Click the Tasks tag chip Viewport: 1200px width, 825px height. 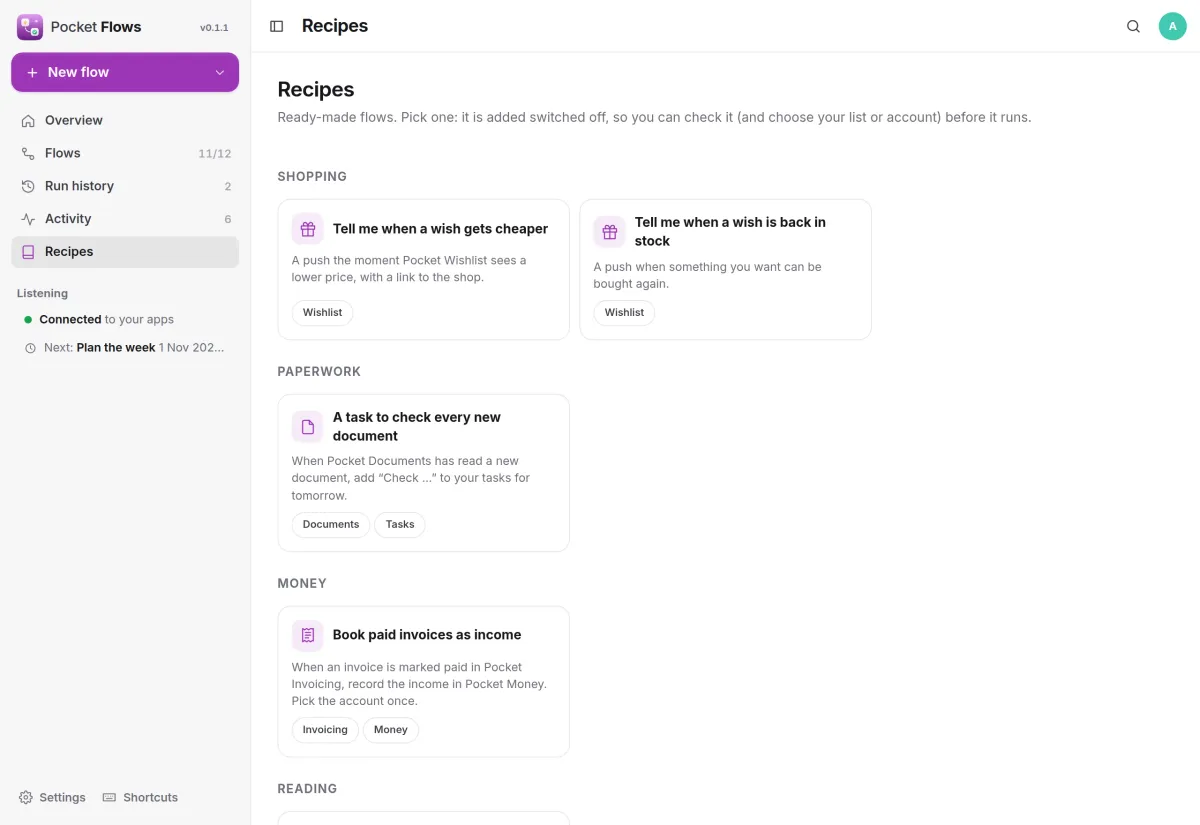400,525
